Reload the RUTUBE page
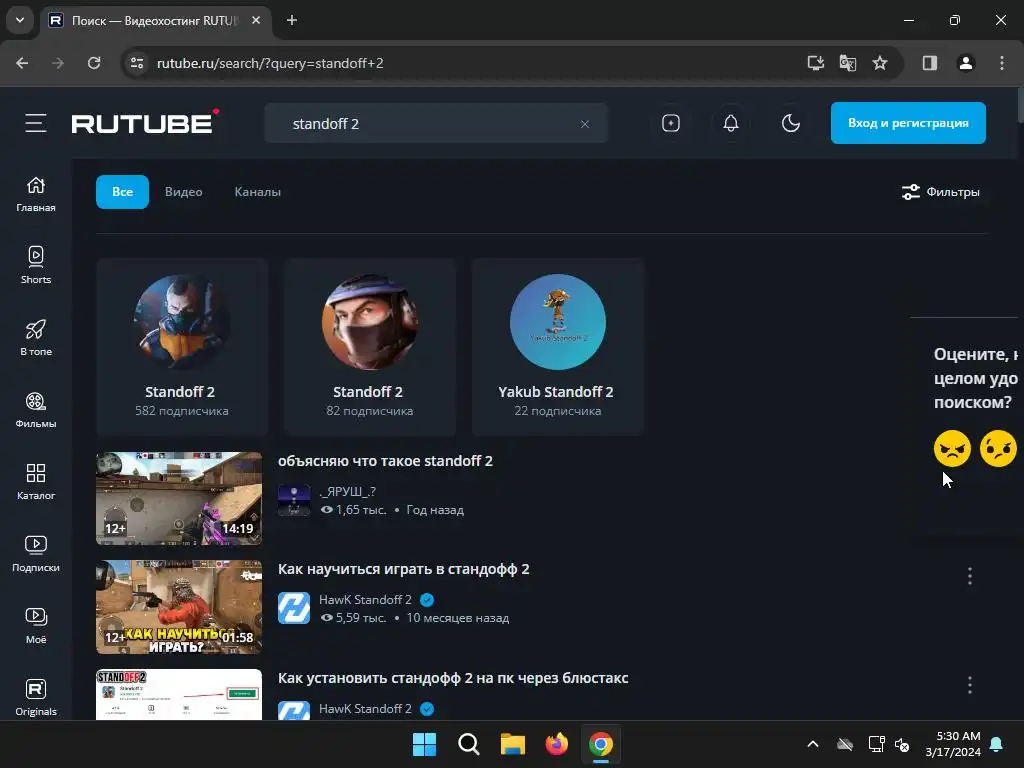This screenshot has width=1024, height=768. point(94,63)
